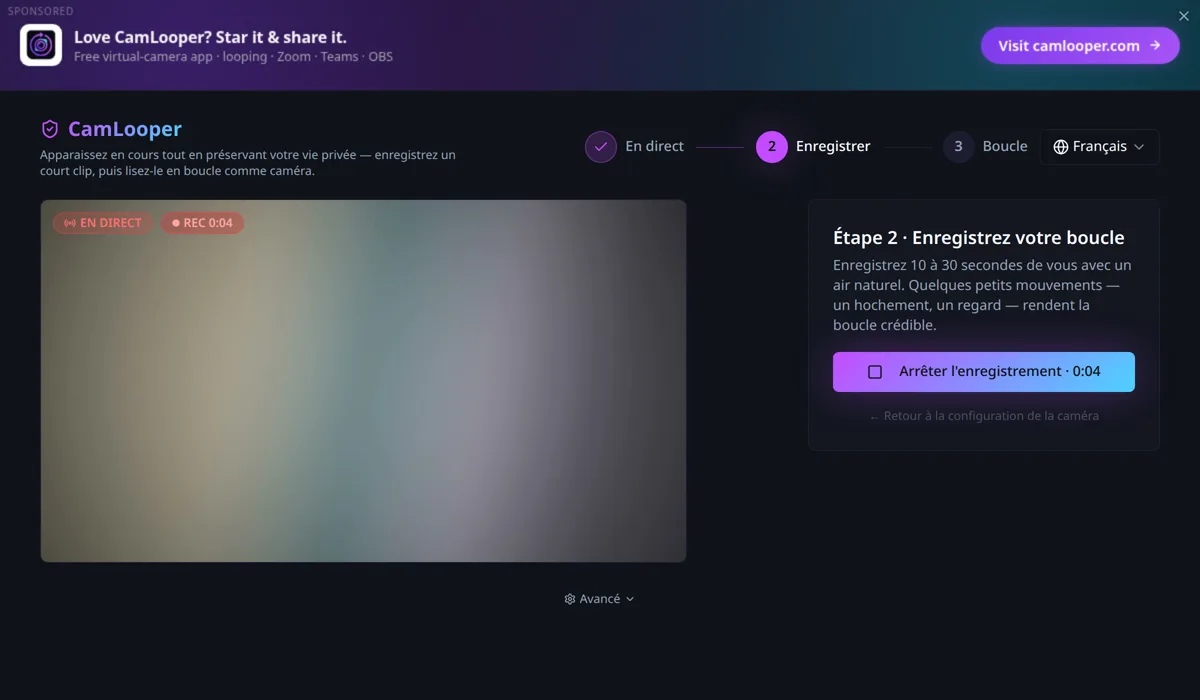Viewport: 1200px width, 700px height.
Task: Visit camlooper.com via banner button
Action: pos(1080,46)
